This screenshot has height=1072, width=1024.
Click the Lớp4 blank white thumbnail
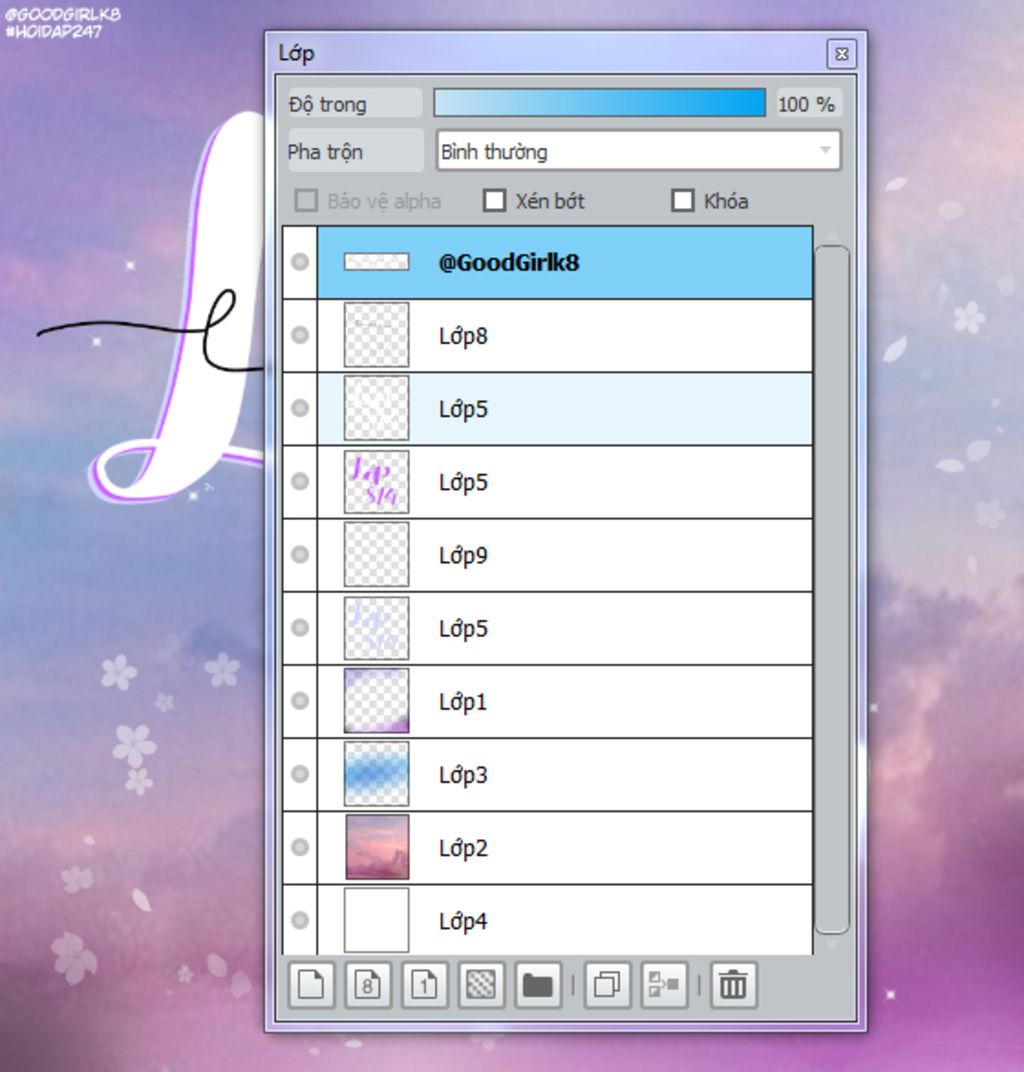377,920
